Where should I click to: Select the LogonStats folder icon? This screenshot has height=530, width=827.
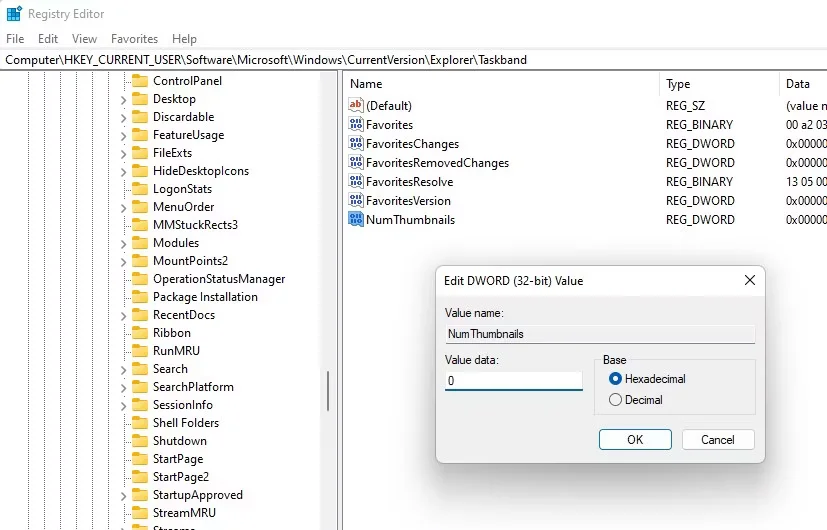point(140,188)
